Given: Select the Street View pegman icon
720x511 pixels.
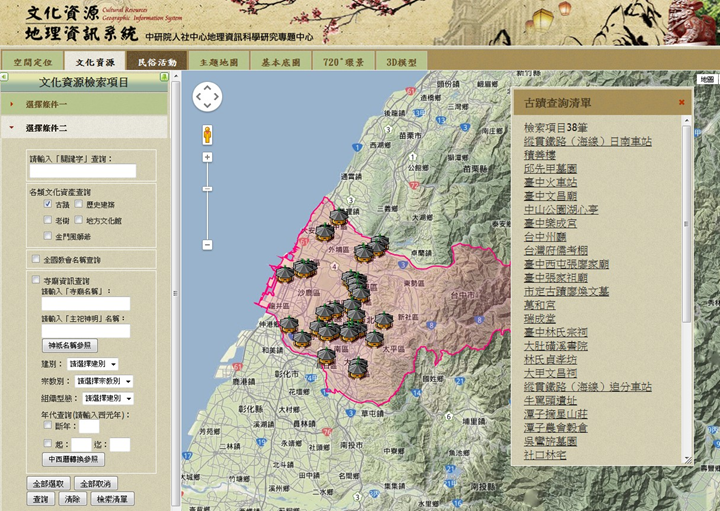Looking at the screenshot, I should pos(207,134).
